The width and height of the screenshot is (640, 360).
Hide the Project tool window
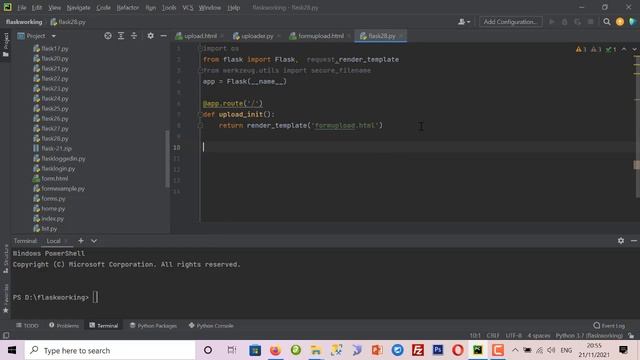pyautogui.click(x=163, y=36)
